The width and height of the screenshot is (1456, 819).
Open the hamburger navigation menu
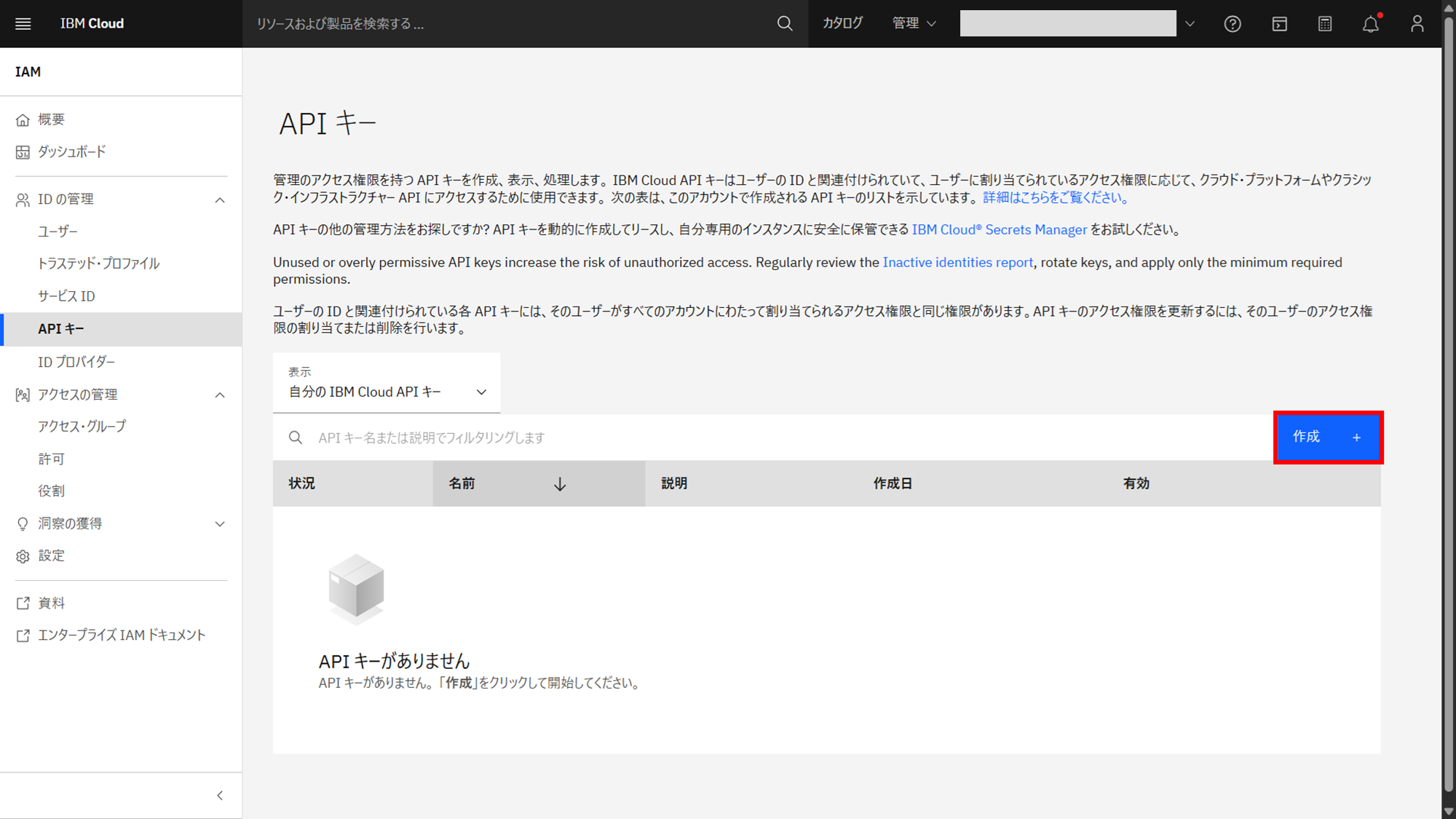coord(23,24)
